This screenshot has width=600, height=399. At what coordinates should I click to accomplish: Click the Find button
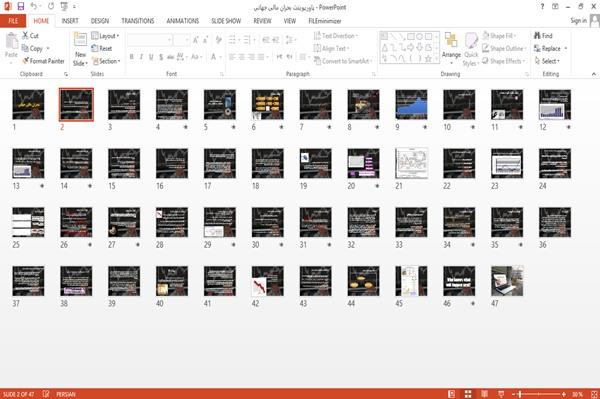(543, 36)
